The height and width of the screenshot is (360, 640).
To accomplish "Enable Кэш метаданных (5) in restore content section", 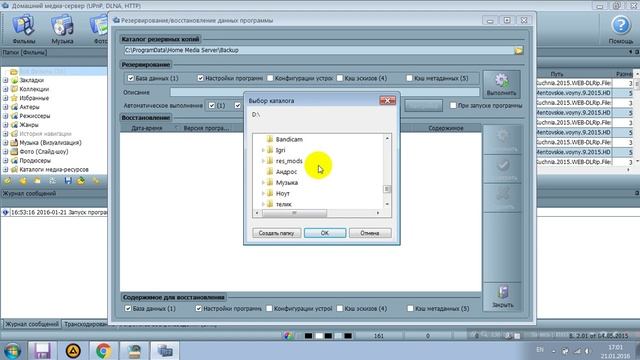I will pyautogui.click(x=410, y=309).
